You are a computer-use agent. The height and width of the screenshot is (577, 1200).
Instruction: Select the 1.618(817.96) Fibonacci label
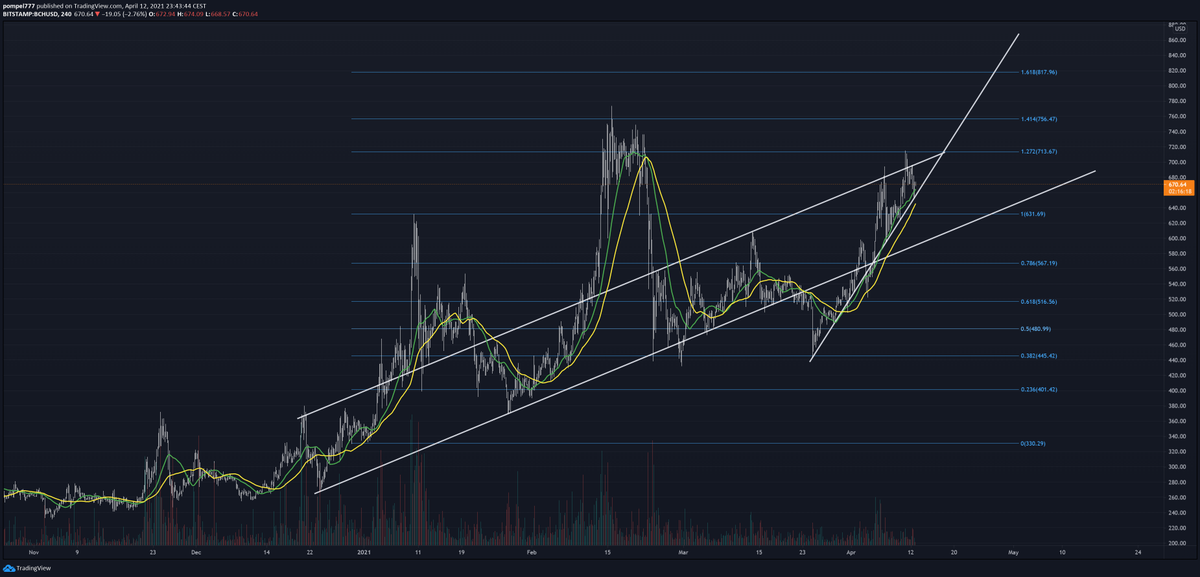[1039, 72]
